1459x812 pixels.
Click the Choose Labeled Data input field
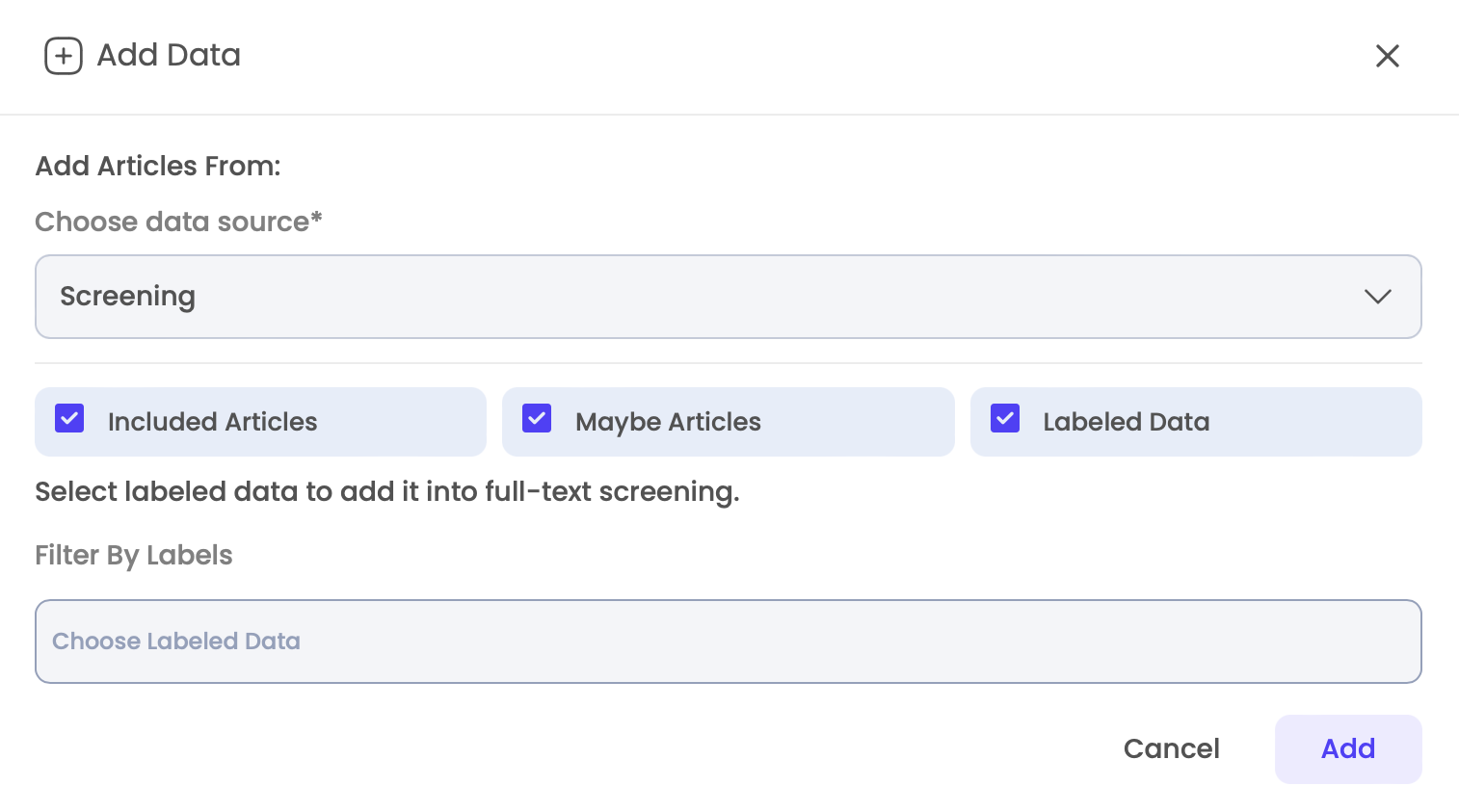[x=729, y=641]
